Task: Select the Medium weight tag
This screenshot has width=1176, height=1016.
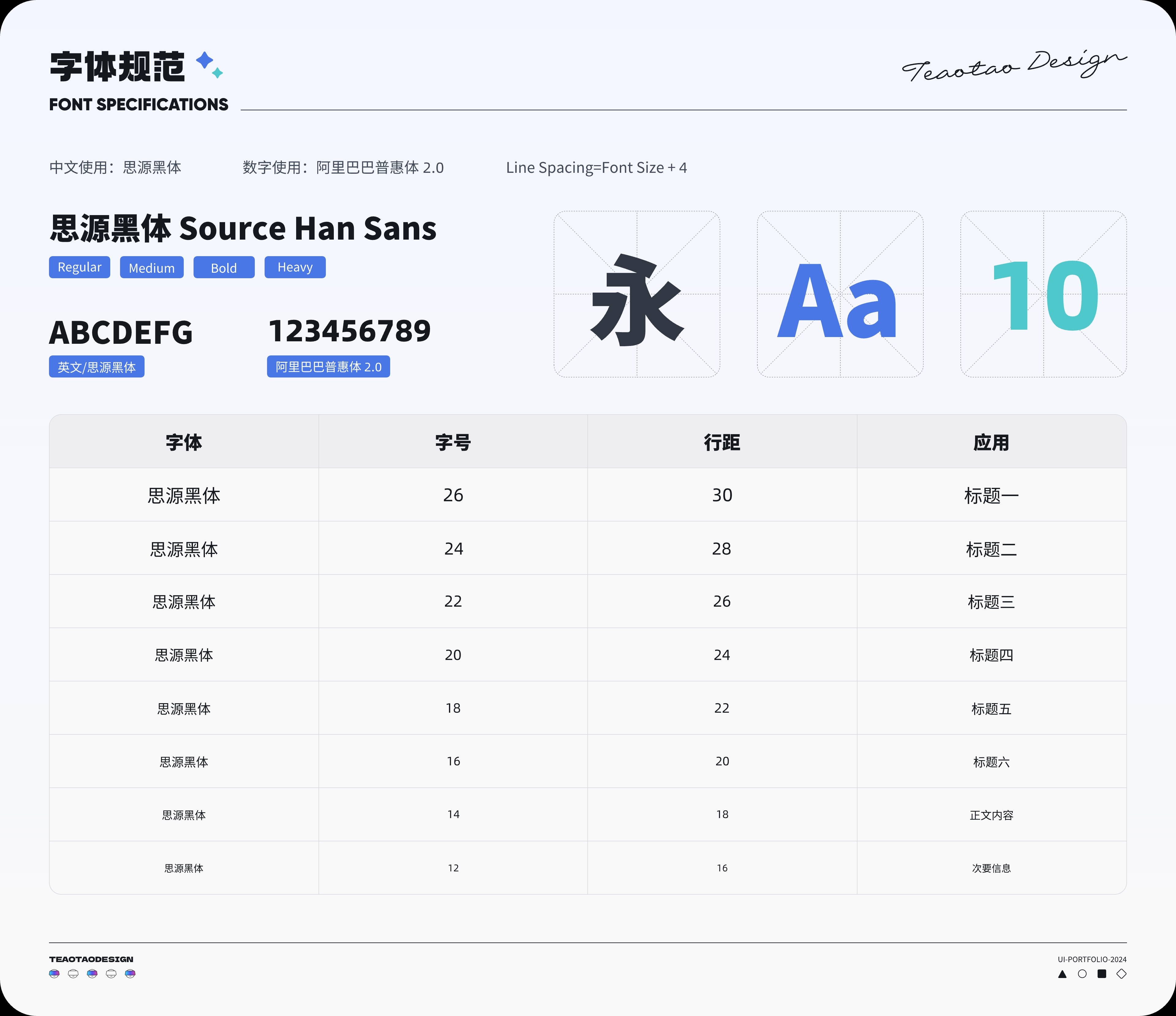Action: (x=152, y=267)
